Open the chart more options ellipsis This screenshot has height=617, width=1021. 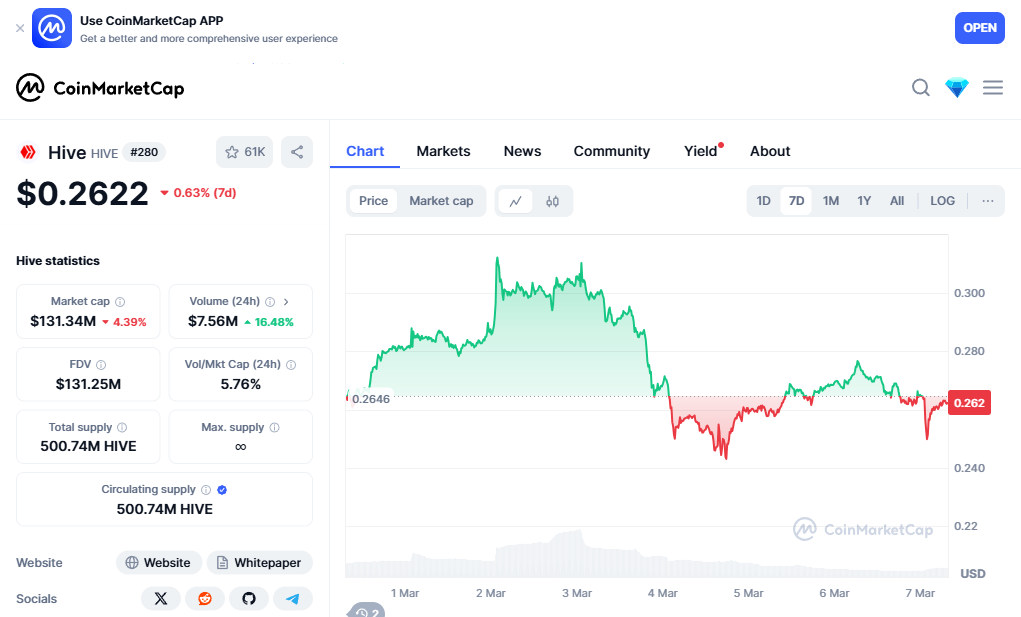(x=988, y=201)
